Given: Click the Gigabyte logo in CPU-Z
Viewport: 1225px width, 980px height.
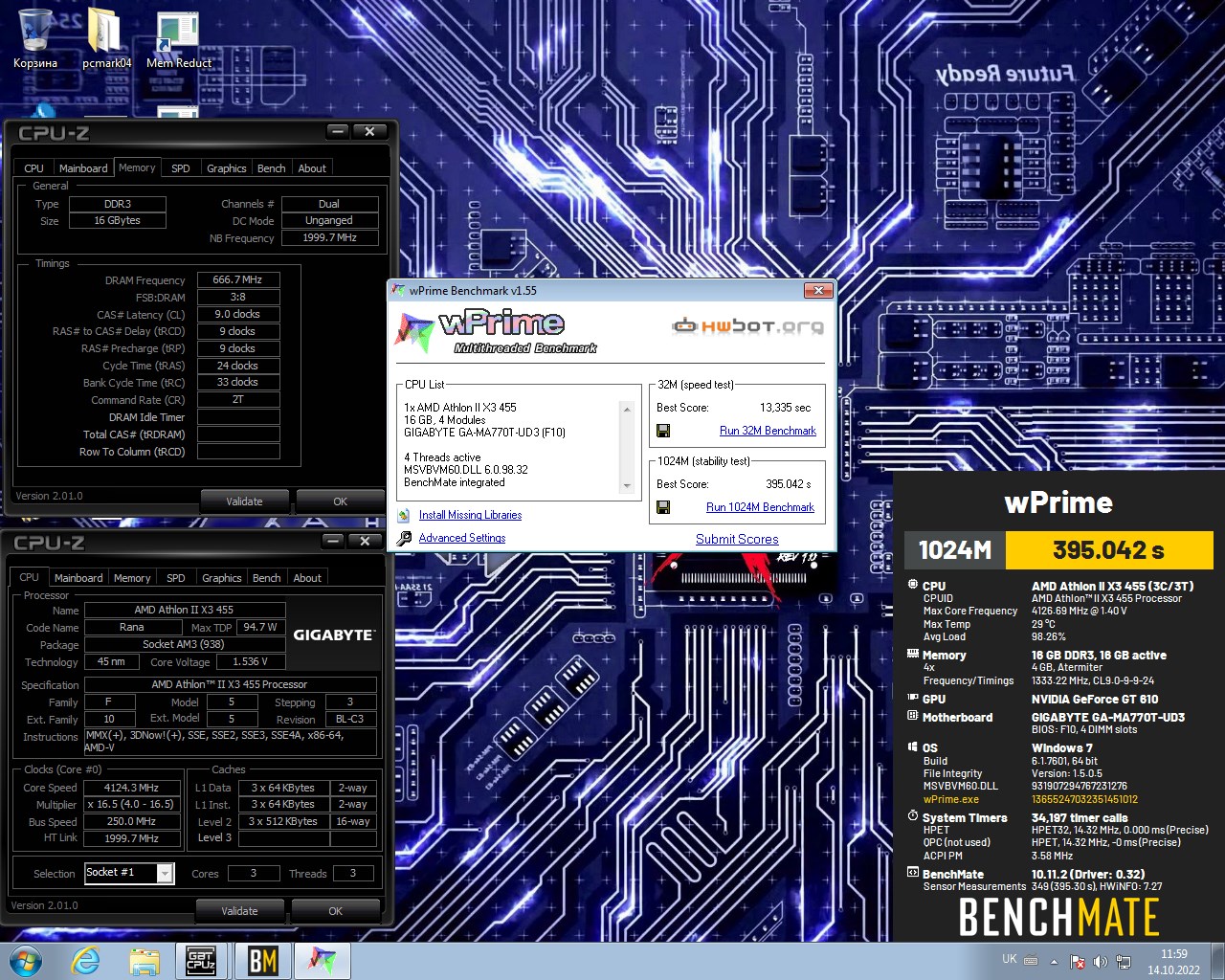Looking at the screenshot, I should click(333, 635).
